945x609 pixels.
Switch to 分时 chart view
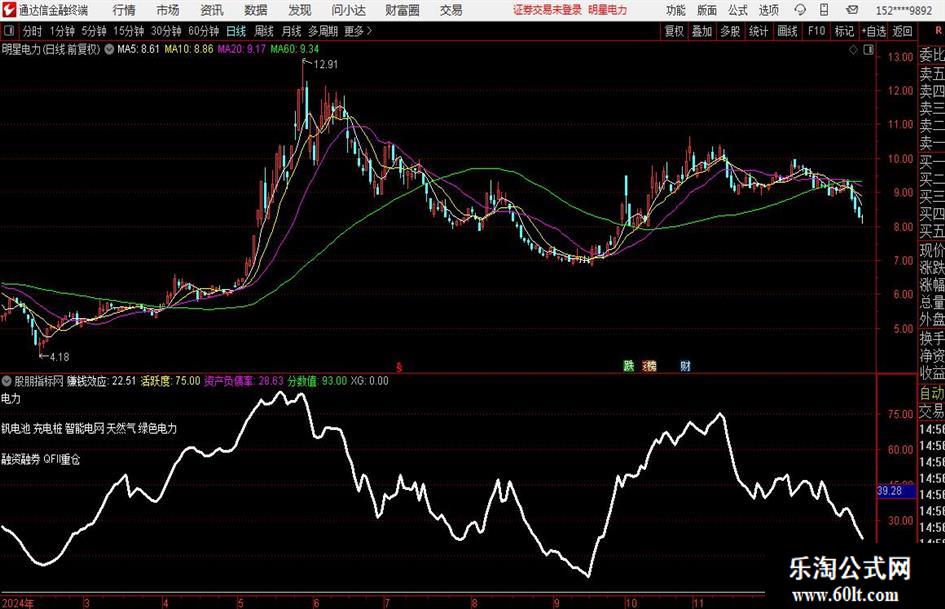pyautogui.click(x=32, y=31)
